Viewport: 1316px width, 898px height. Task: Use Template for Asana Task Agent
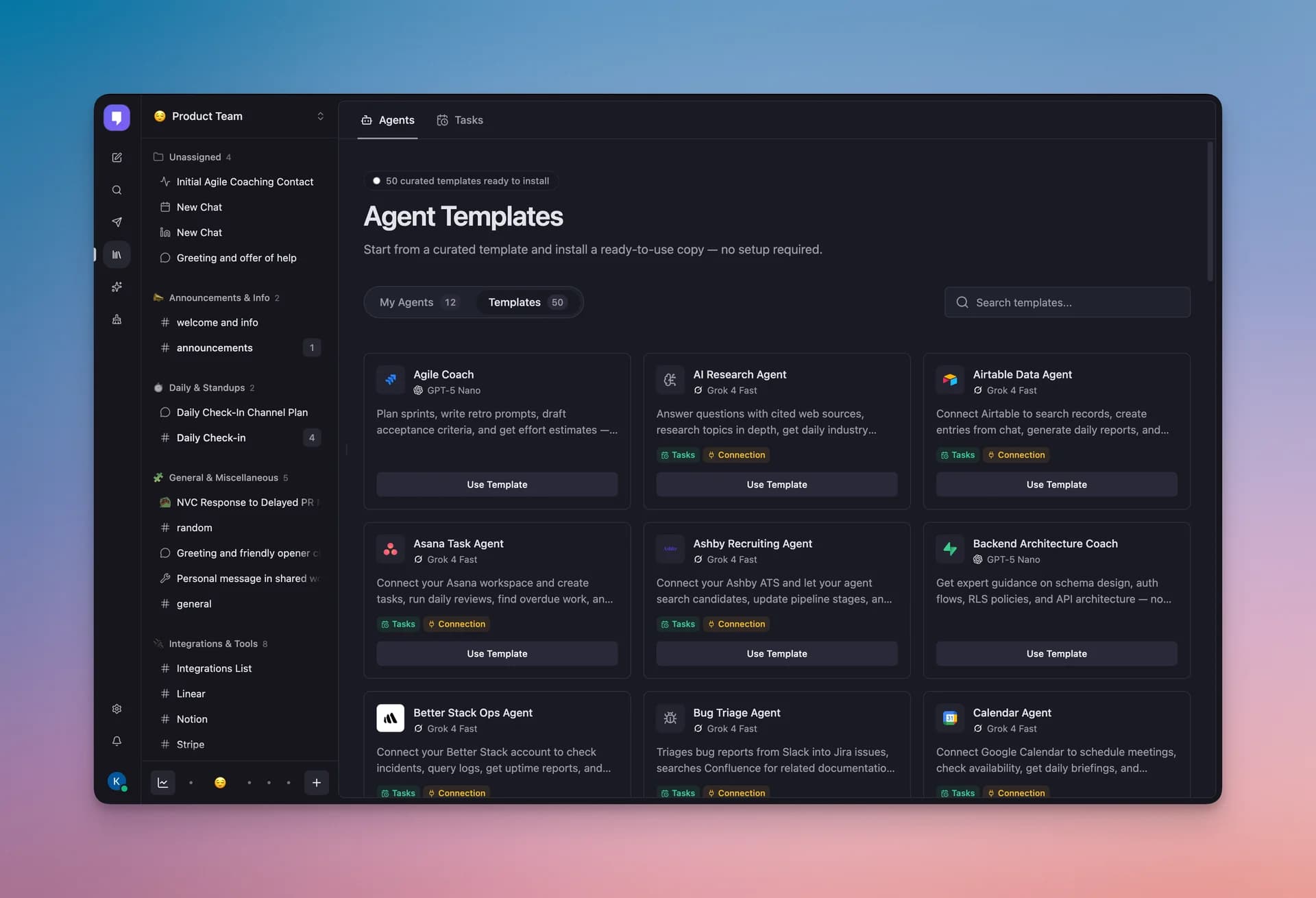click(x=497, y=654)
